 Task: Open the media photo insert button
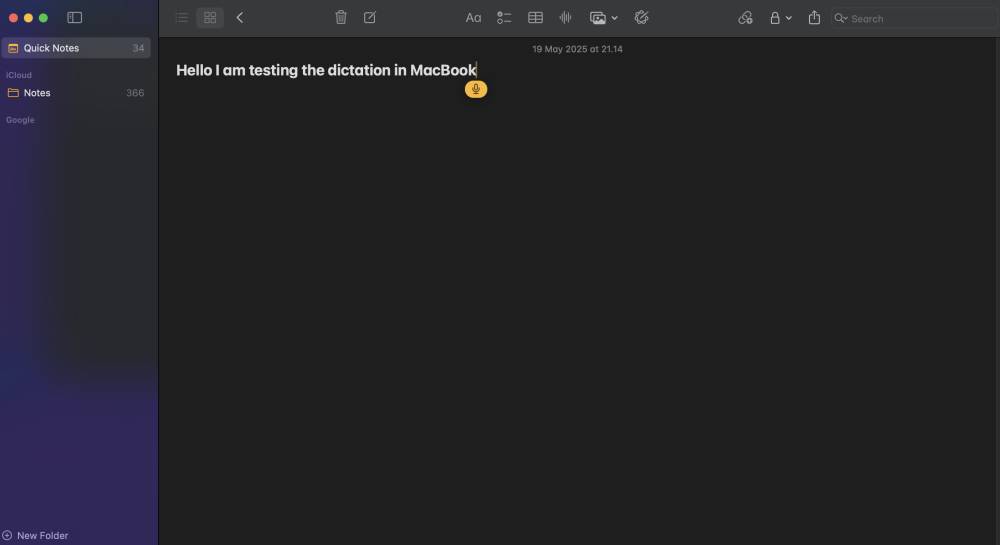coord(598,18)
